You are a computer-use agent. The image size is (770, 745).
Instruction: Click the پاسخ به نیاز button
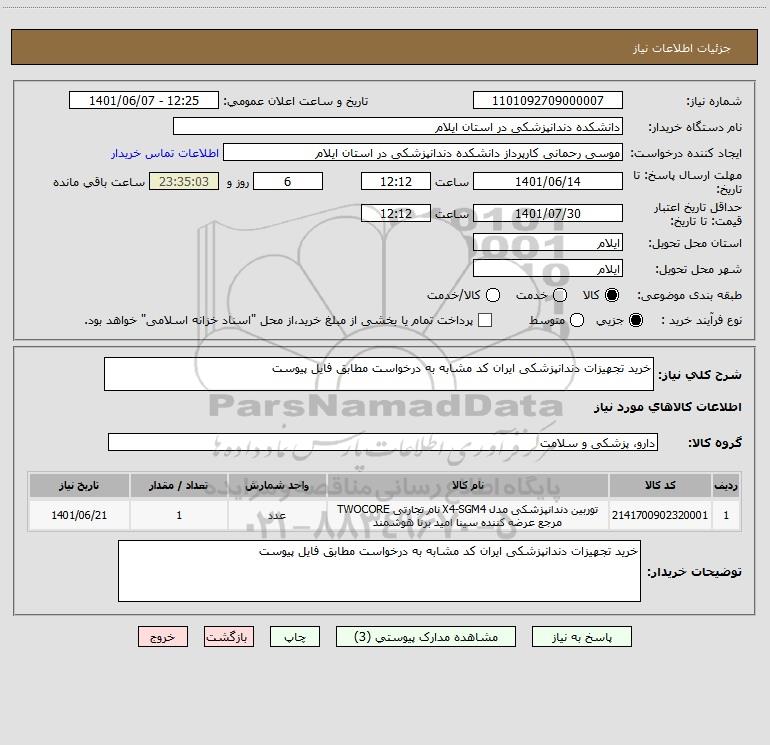pos(581,636)
